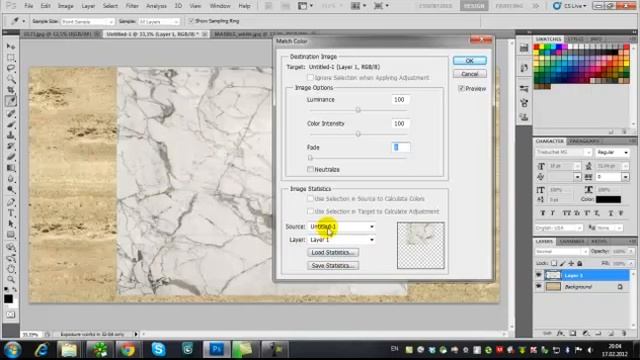Click the Fade value input field
Viewport: 640px width, 360px height.
tap(400, 147)
